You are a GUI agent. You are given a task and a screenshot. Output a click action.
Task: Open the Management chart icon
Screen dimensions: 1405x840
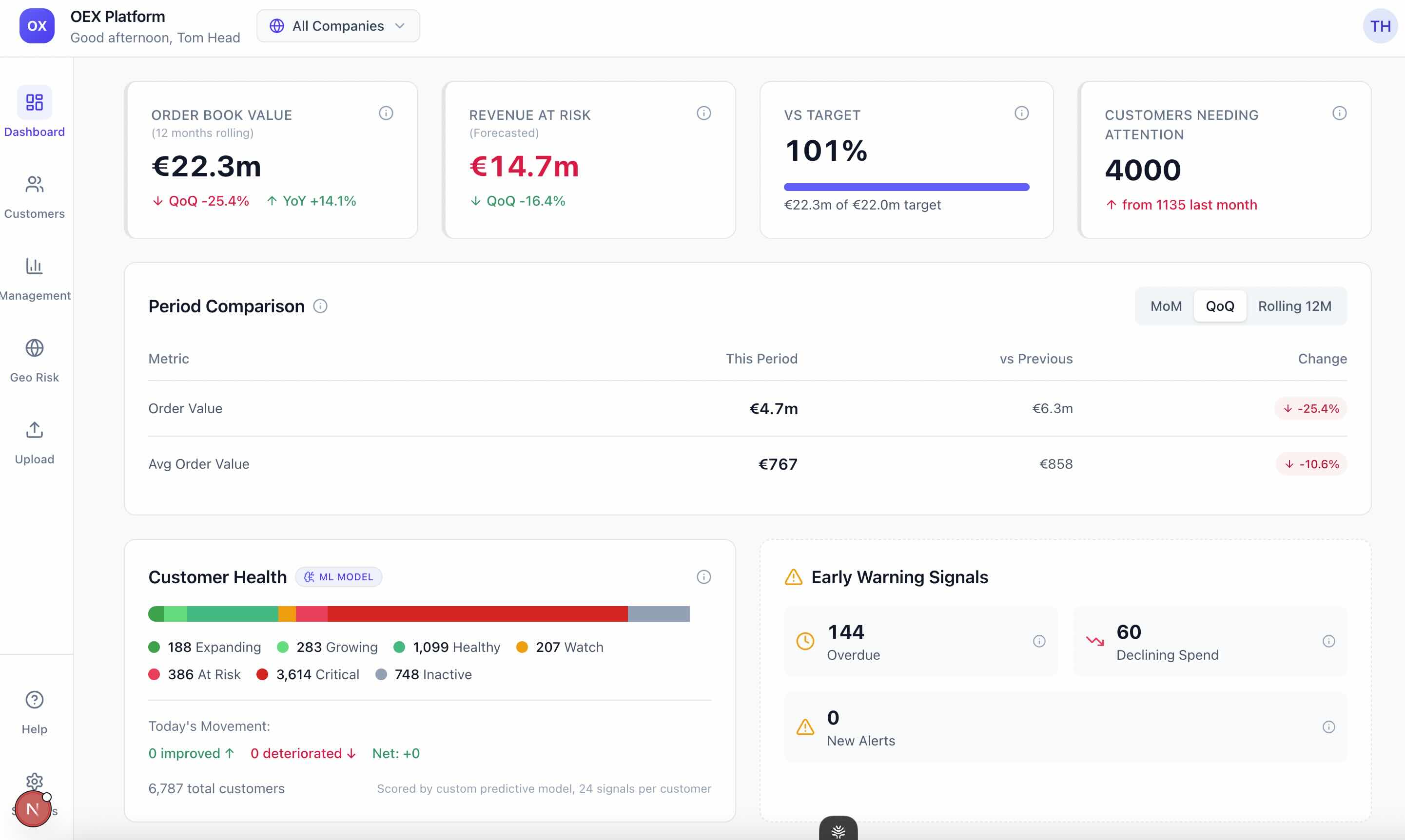coord(35,266)
